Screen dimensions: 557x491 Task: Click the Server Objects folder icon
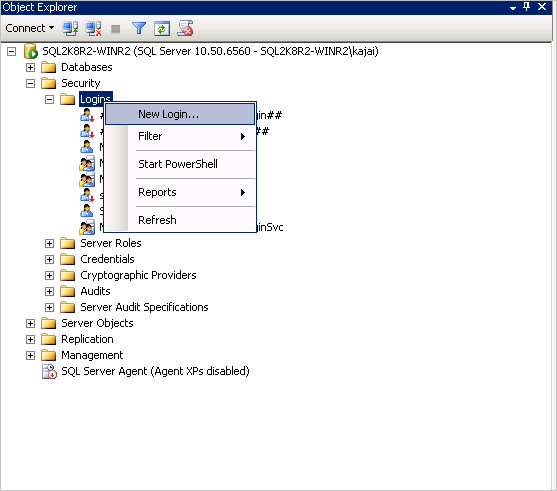[49, 323]
